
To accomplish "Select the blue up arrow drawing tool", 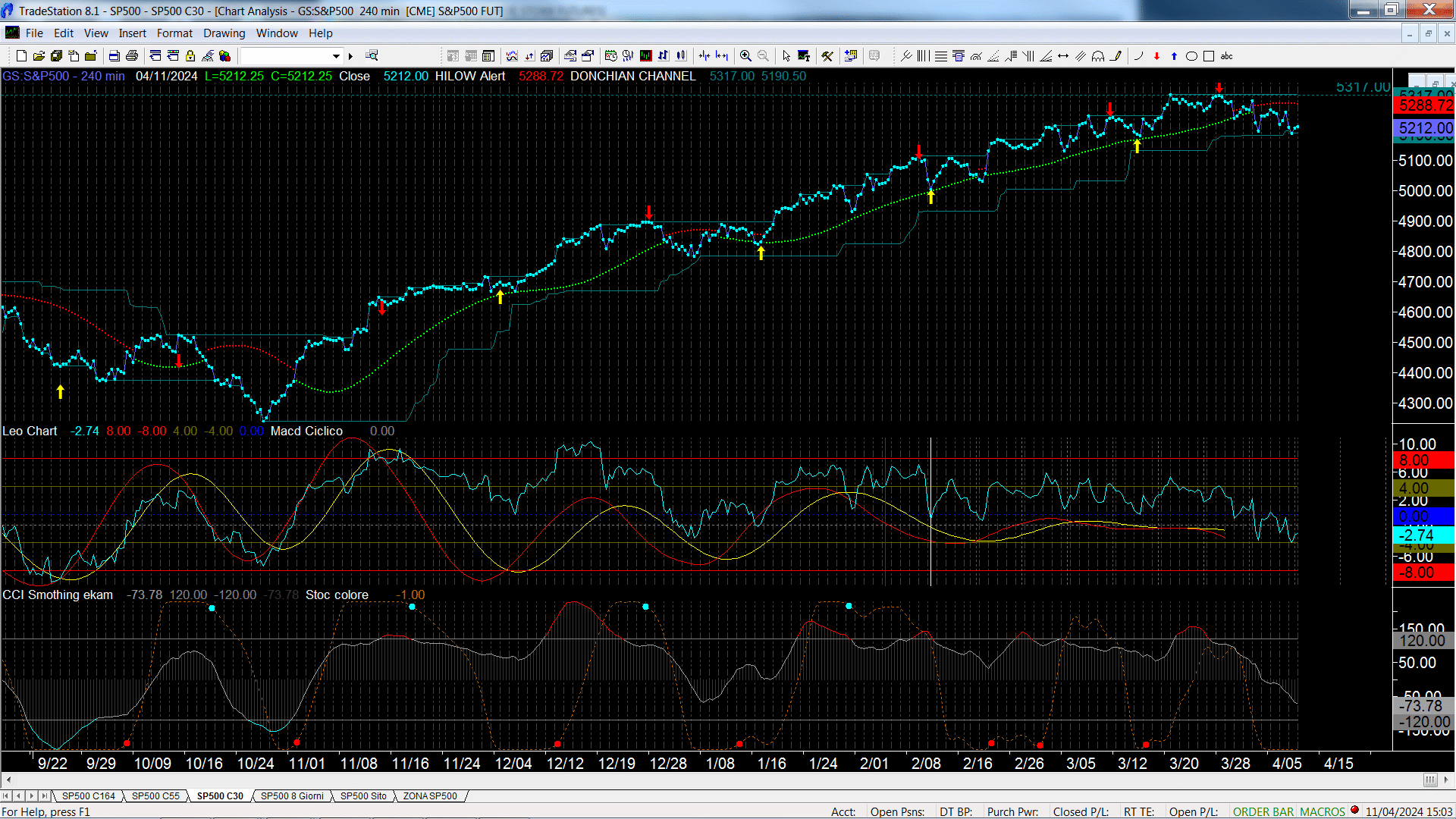I will pos(1174,56).
